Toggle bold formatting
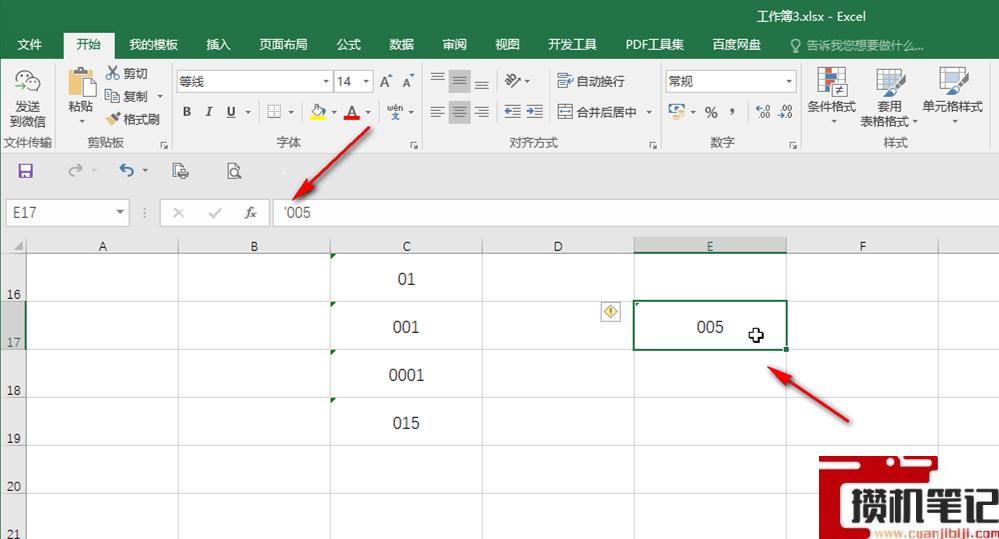The width and height of the screenshot is (999, 539). (187, 112)
